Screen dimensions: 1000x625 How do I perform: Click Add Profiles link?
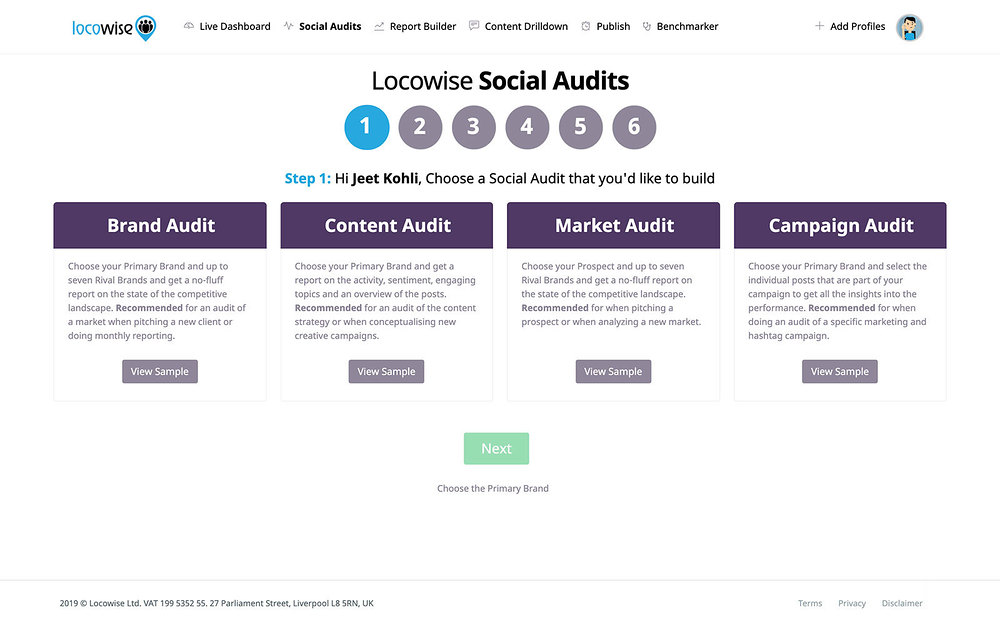[857, 26]
